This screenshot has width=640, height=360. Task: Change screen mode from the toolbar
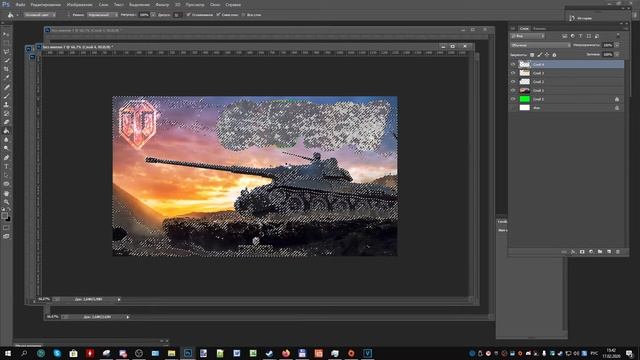coord(6,236)
